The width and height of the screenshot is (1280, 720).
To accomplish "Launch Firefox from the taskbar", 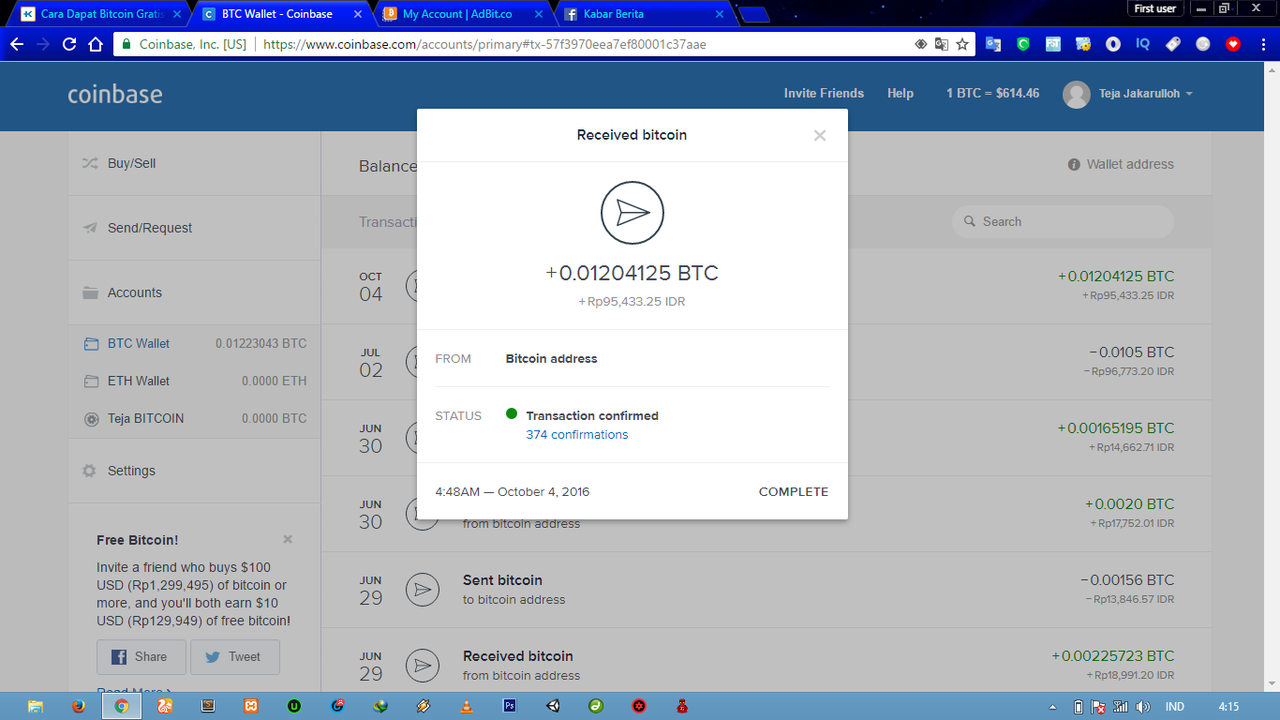I will (x=78, y=706).
